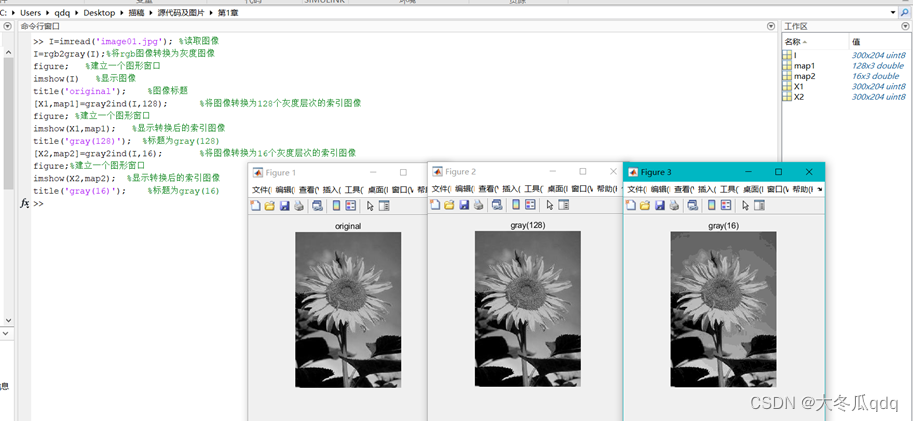Click scroll-down arrow of command window scrollbar
The height and width of the screenshot is (421, 913).
click(x=8, y=320)
